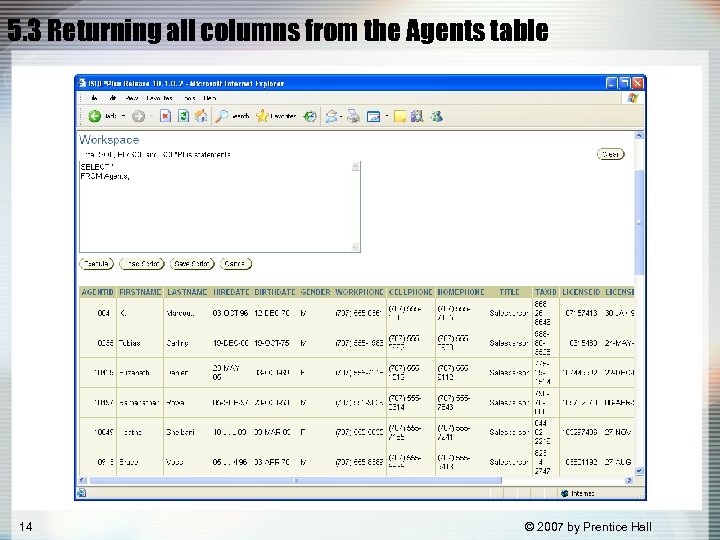Click the HIREDATE column header
Image resolution: width=720 pixels, height=540 pixels.
pos(231,292)
